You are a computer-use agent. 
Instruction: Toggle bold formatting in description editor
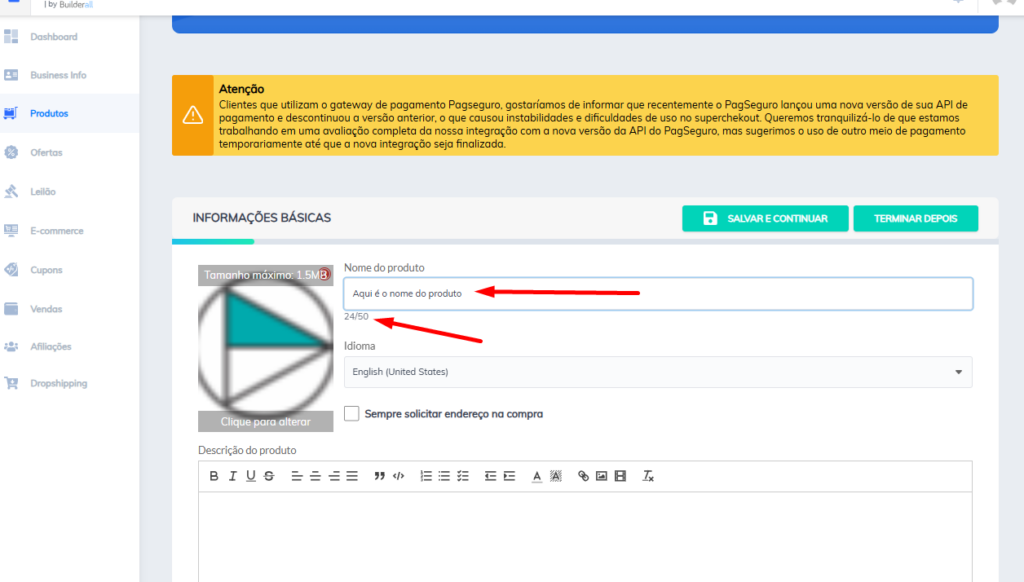point(214,476)
